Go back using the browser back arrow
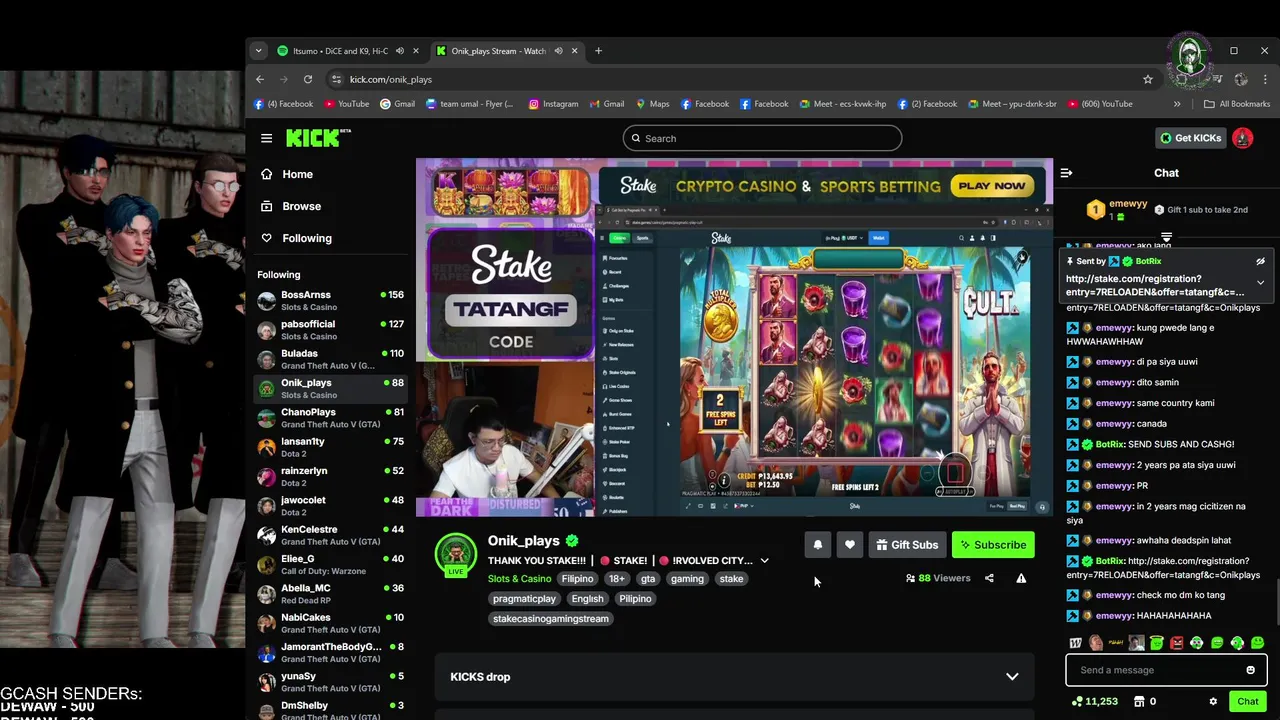The height and width of the screenshot is (720, 1280). (x=260, y=79)
